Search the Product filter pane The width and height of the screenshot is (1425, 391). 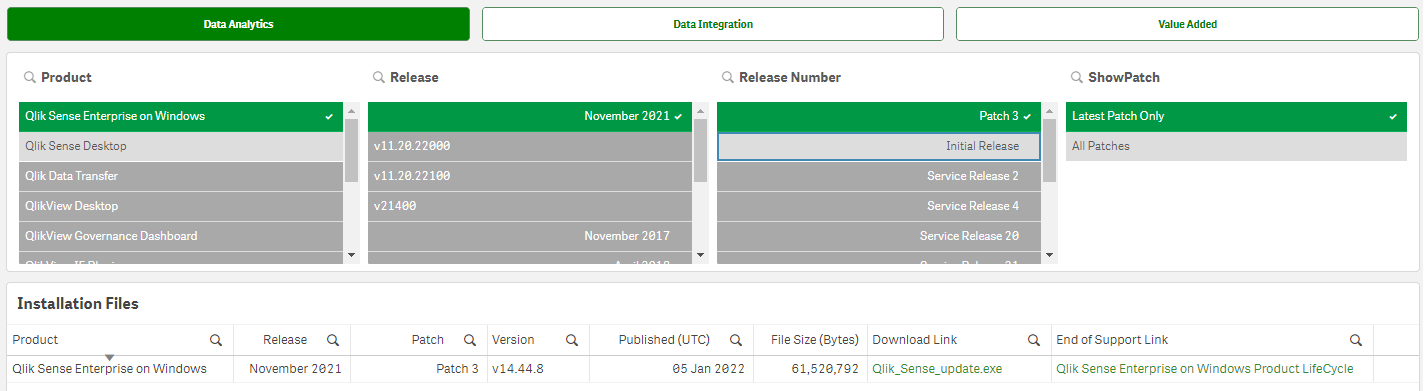(30, 77)
